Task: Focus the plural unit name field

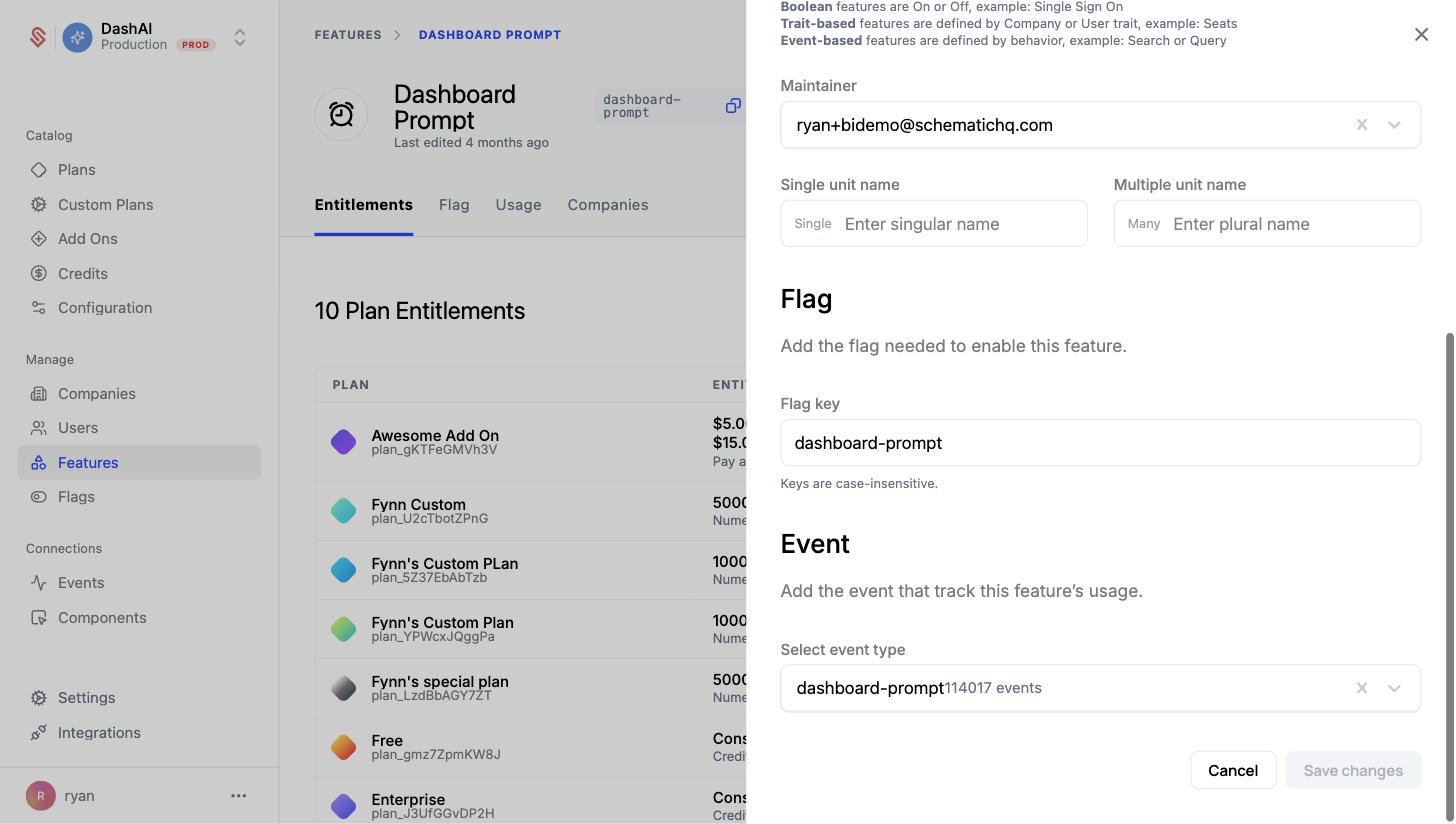Action: (1267, 224)
